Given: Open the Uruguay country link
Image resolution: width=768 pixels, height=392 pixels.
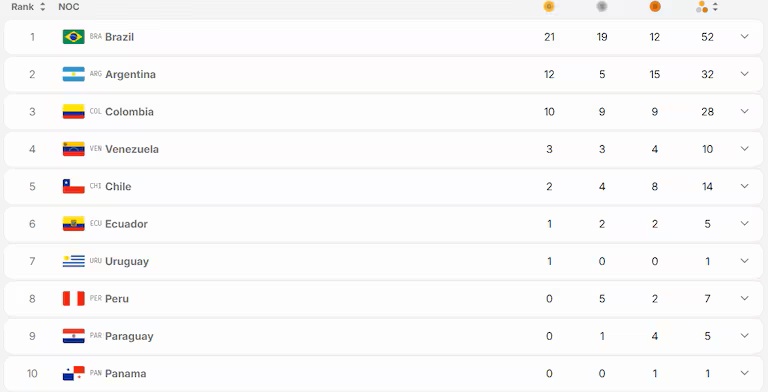Looking at the screenshot, I should point(127,261).
